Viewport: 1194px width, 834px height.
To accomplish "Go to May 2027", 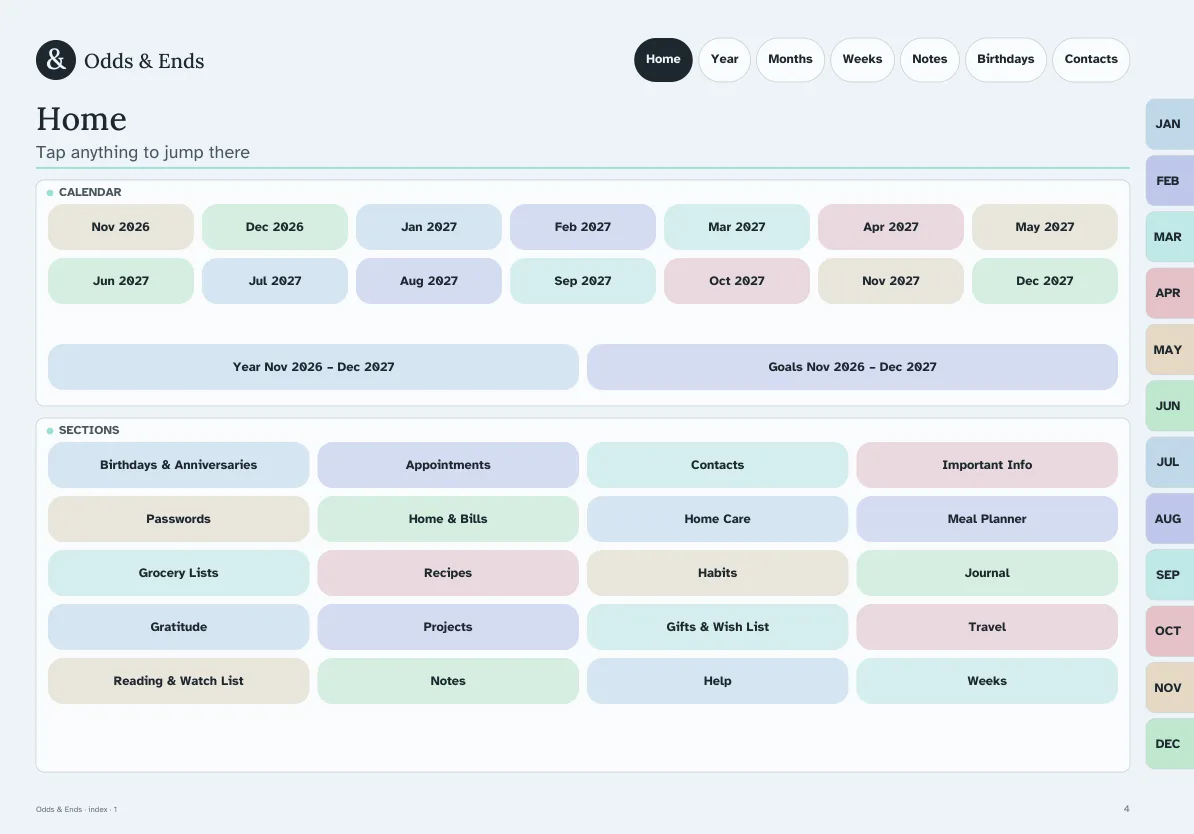I will (x=1045, y=227).
